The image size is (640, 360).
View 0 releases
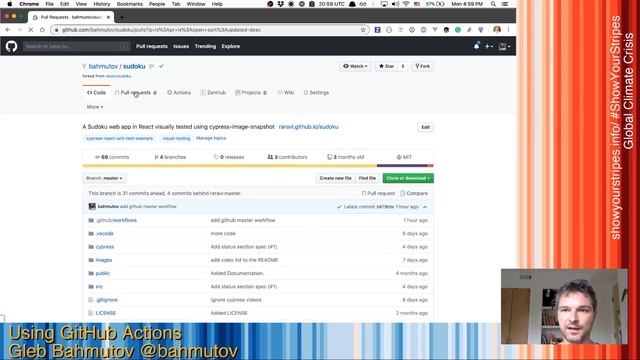[x=229, y=157]
